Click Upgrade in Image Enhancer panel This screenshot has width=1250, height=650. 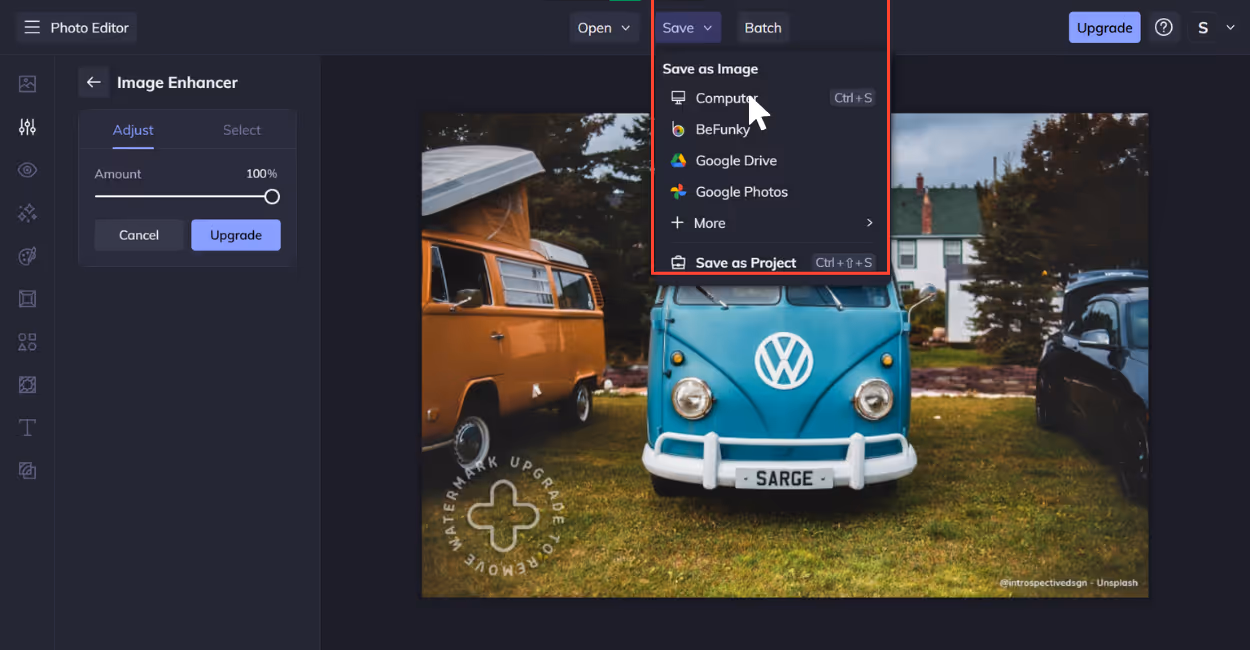click(236, 235)
